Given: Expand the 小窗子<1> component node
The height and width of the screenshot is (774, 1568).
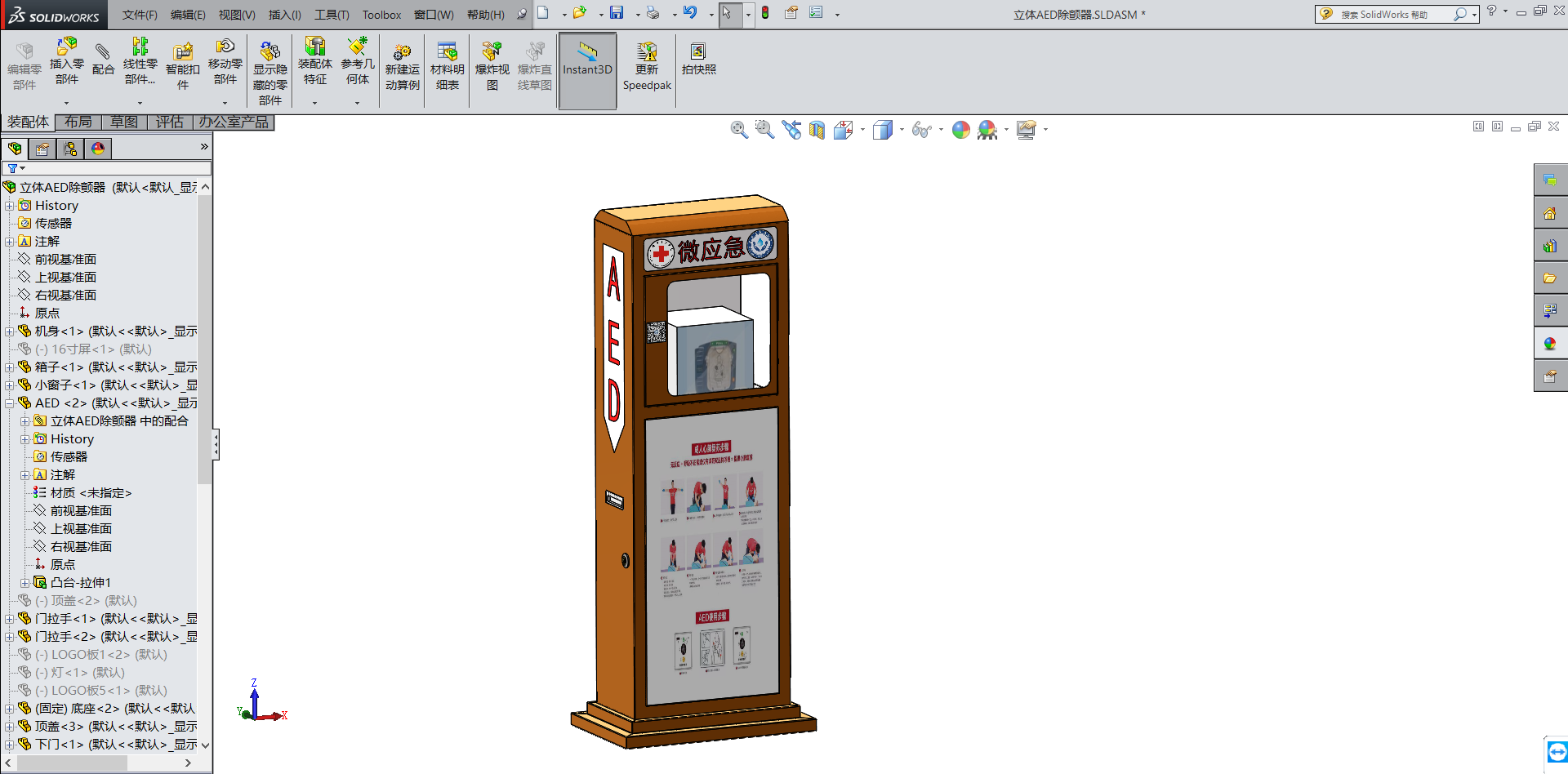Looking at the screenshot, I should tap(9, 385).
